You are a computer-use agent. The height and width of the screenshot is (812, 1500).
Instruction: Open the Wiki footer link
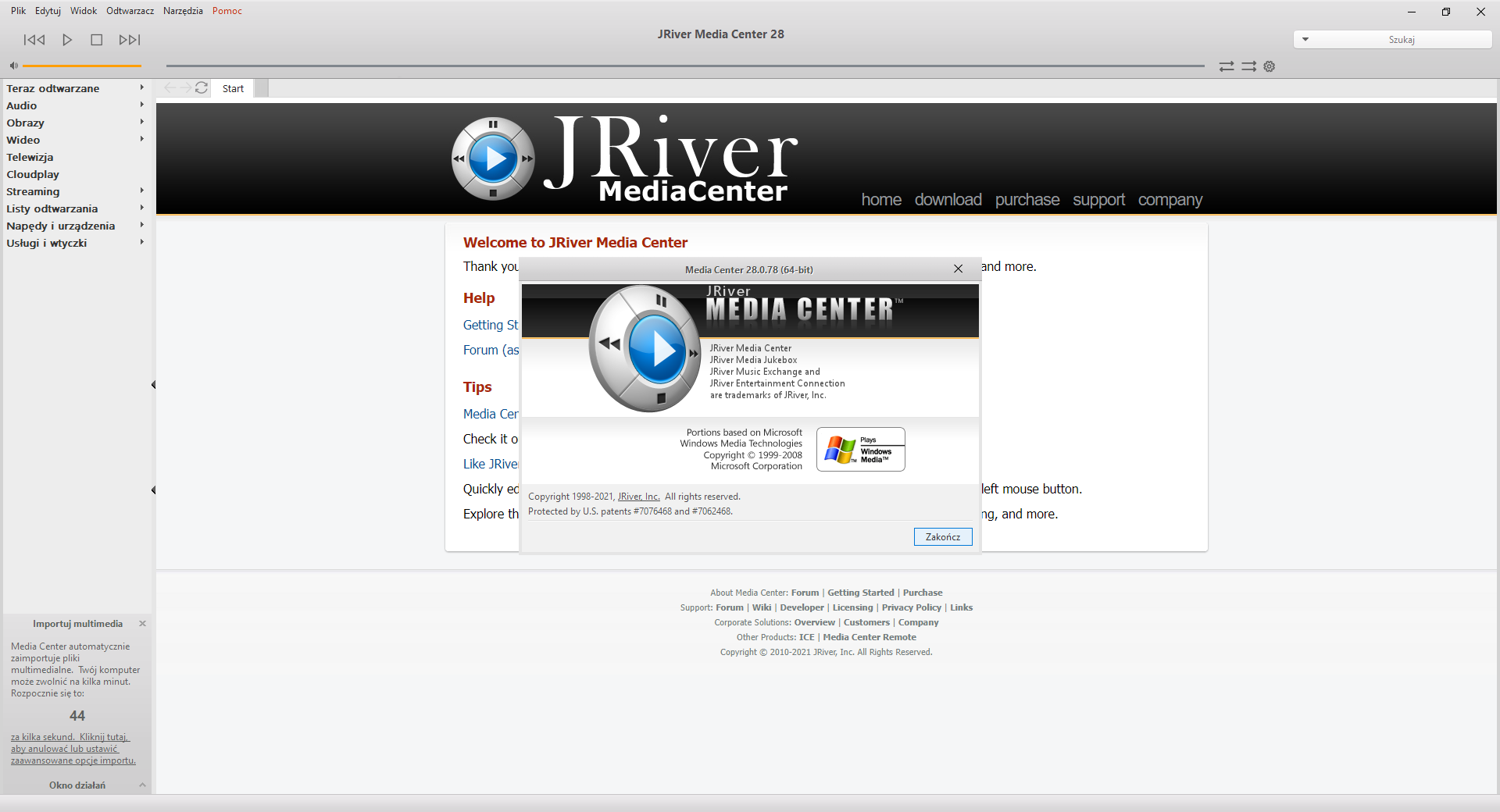(762, 607)
